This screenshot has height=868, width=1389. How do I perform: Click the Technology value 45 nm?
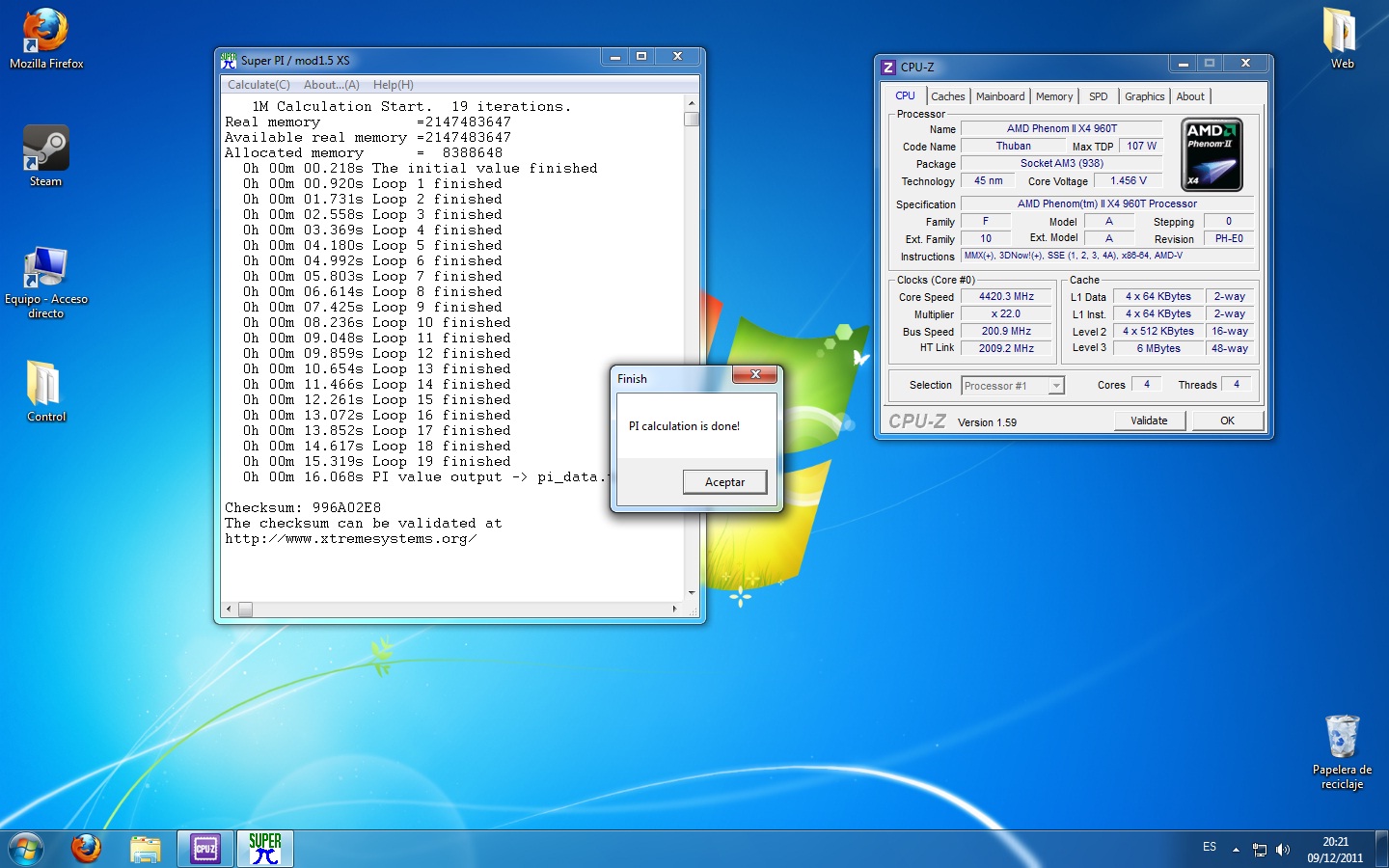pos(988,180)
